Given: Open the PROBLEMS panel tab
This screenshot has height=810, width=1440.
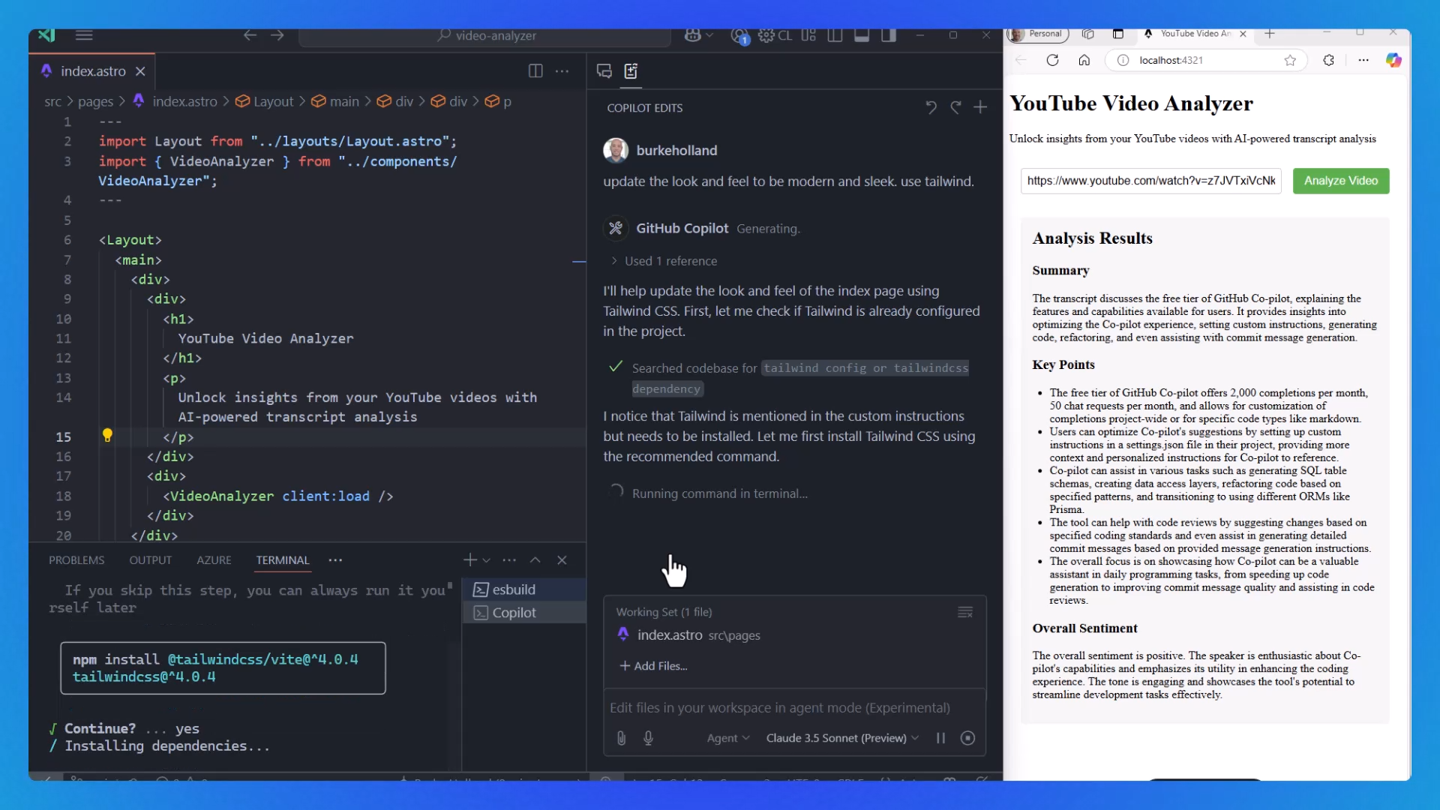Looking at the screenshot, I should (76, 560).
